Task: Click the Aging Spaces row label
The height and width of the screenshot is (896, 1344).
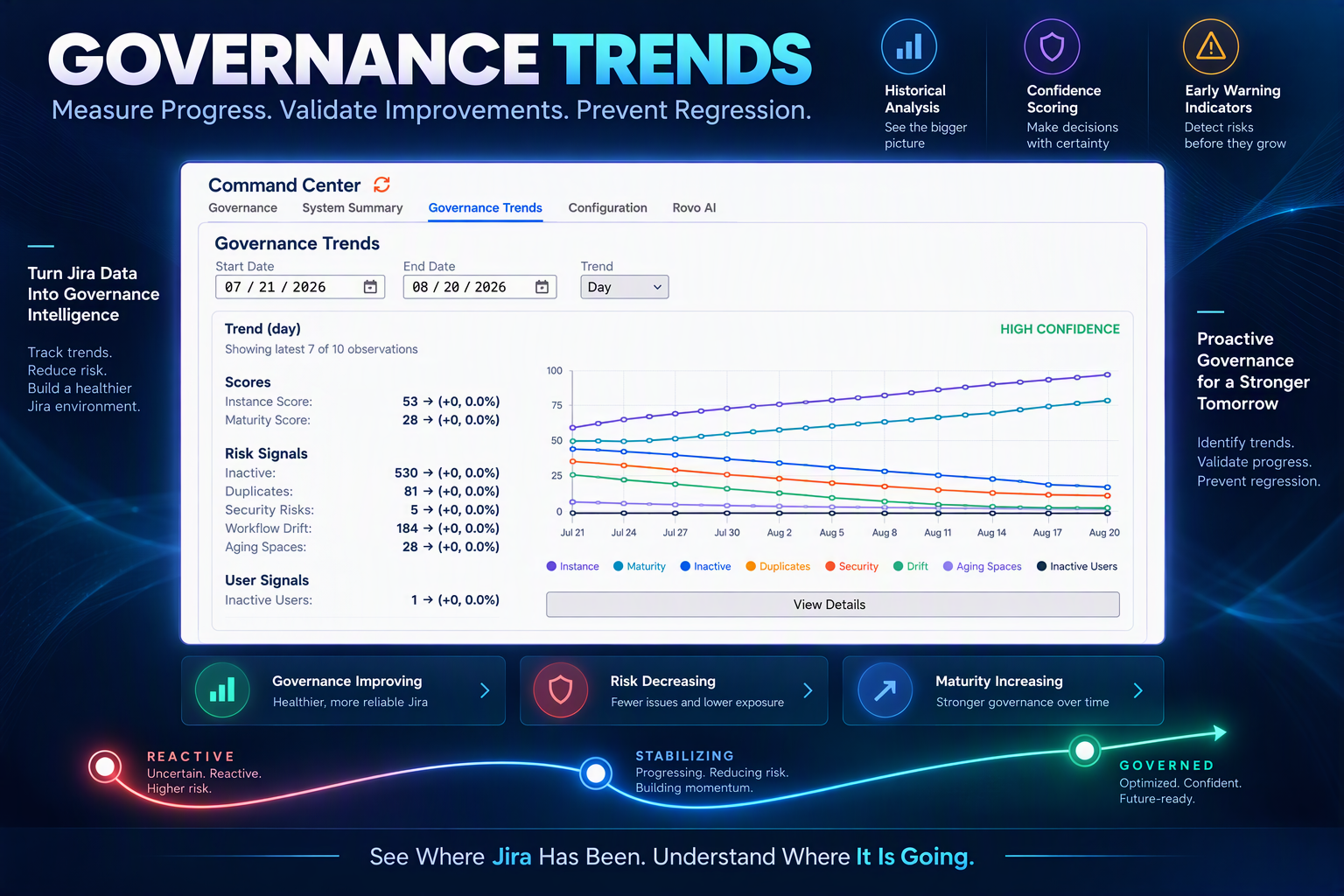Action: tap(265, 547)
